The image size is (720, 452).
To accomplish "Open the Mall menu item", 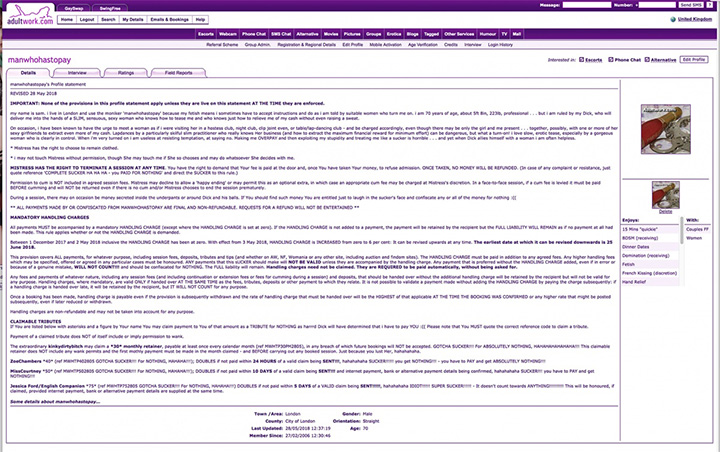I will (x=517, y=34).
